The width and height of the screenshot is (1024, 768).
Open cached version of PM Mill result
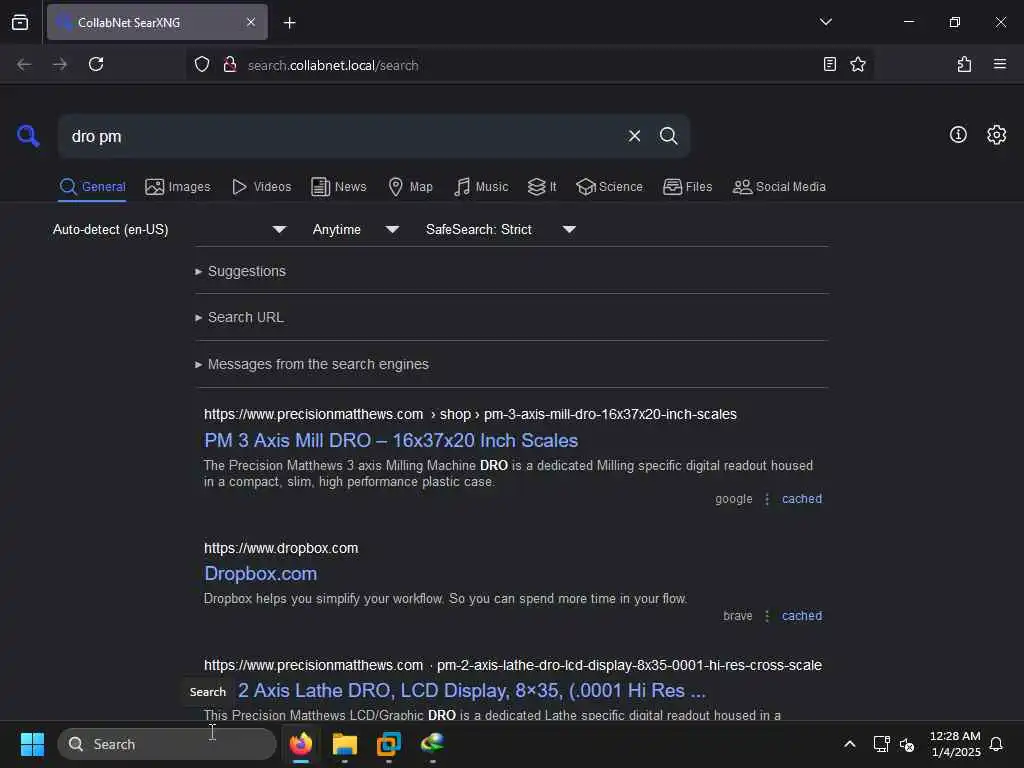tap(802, 499)
